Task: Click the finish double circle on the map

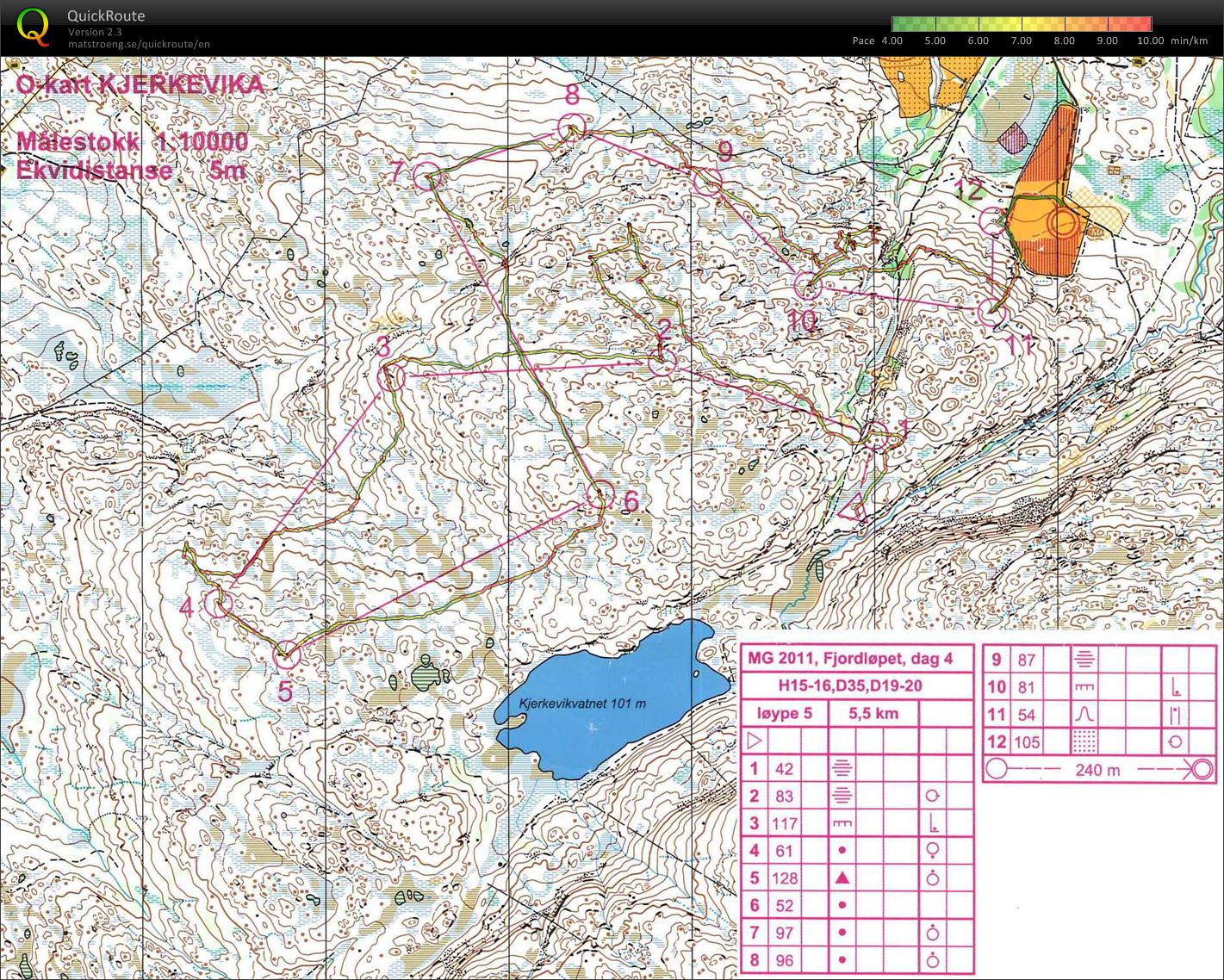Action: pos(1064,224)
